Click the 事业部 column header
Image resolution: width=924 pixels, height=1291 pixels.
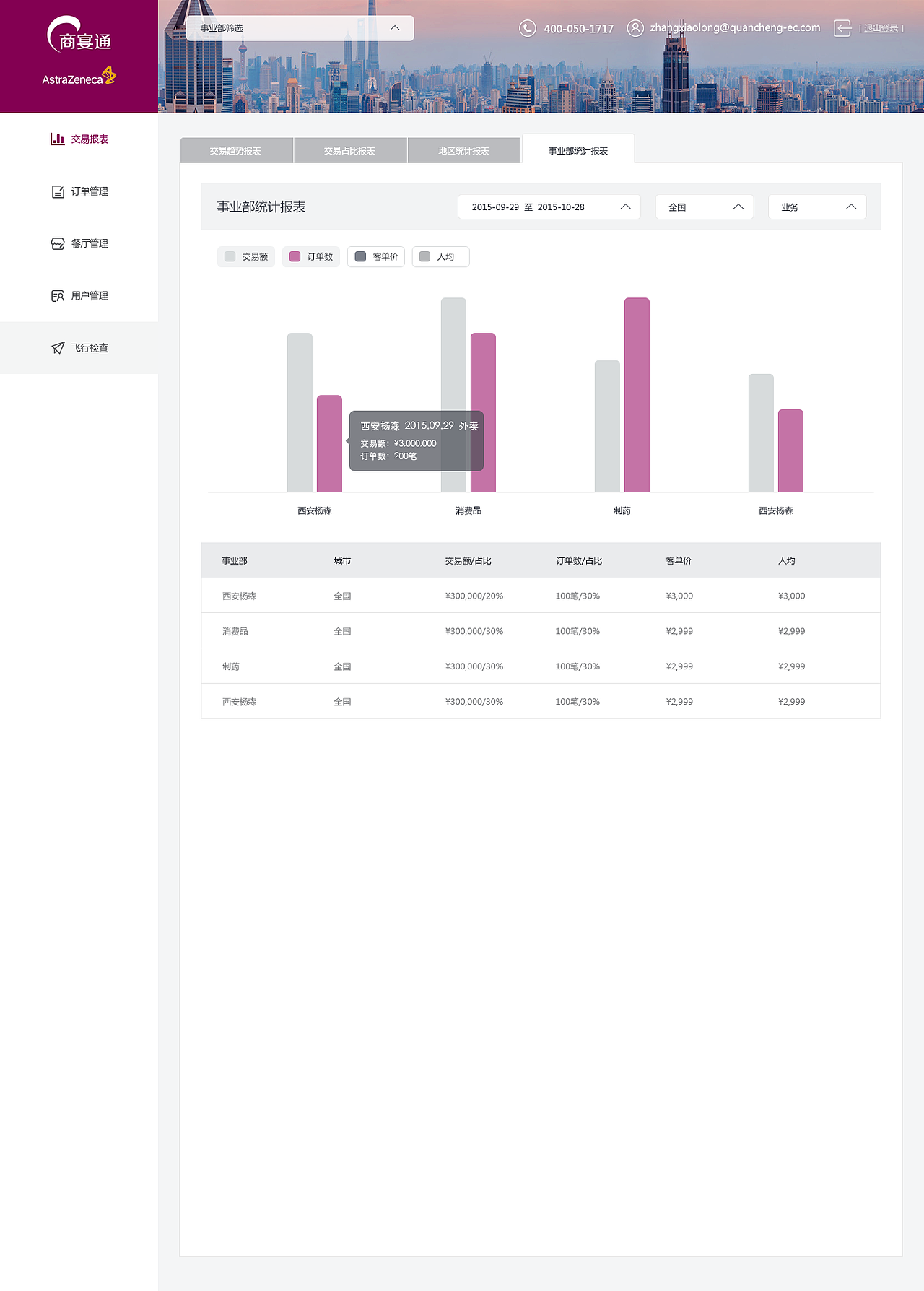point(235,561)
